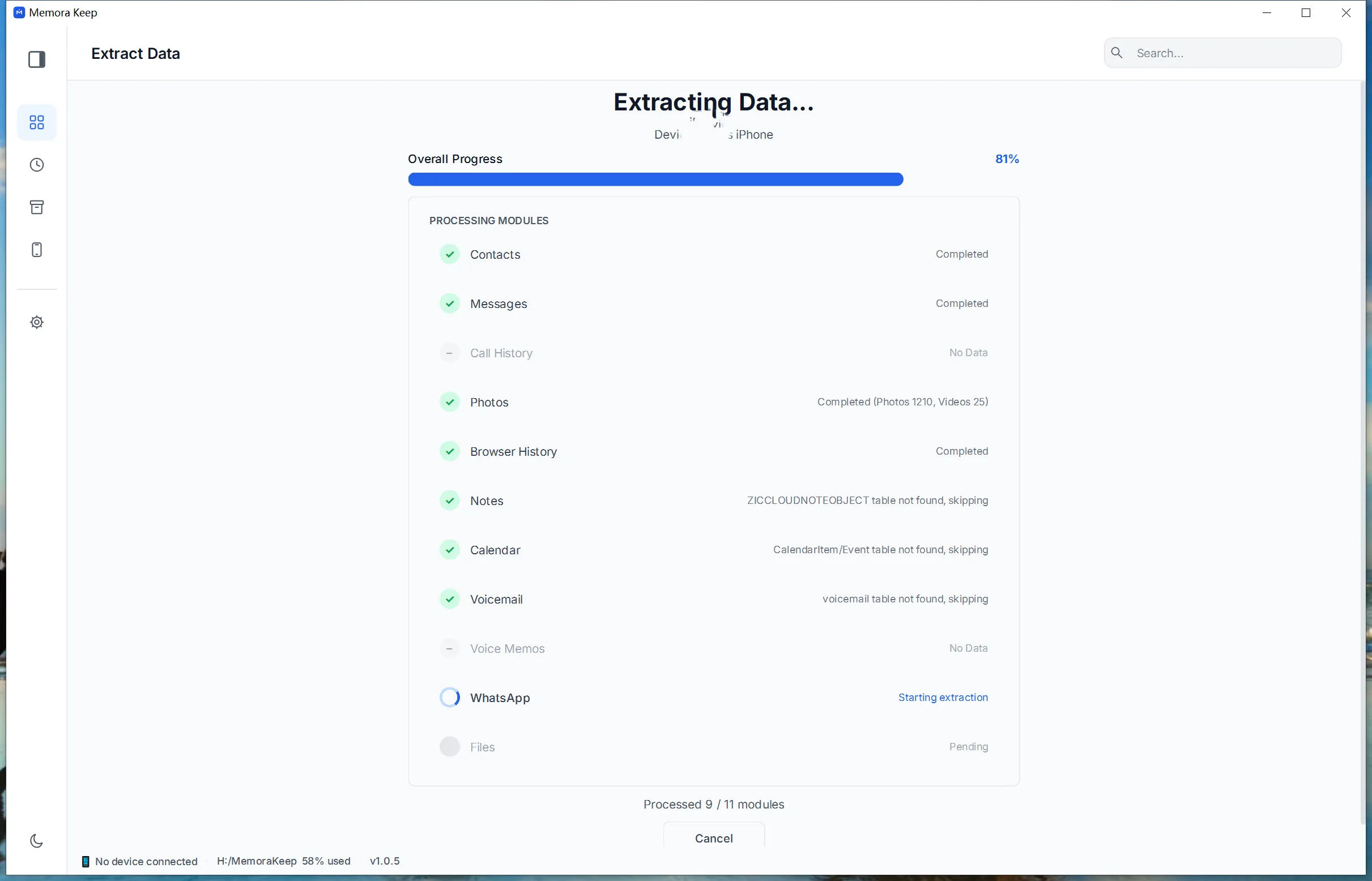
Task: Click the No Data status of Voice Memos
Action: tap(969, 648)
